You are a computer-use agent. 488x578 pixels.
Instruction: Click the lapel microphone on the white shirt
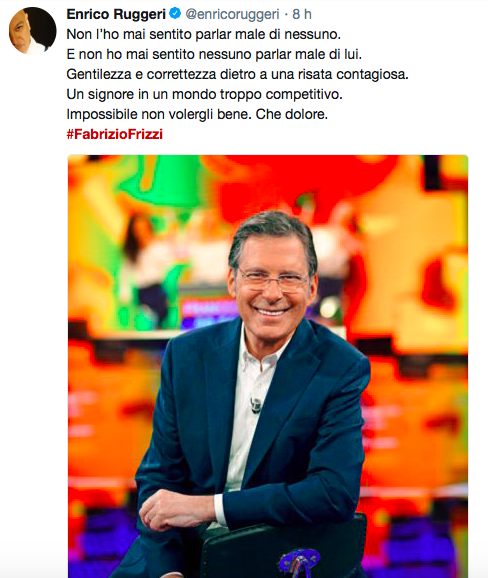click(256, 405)
